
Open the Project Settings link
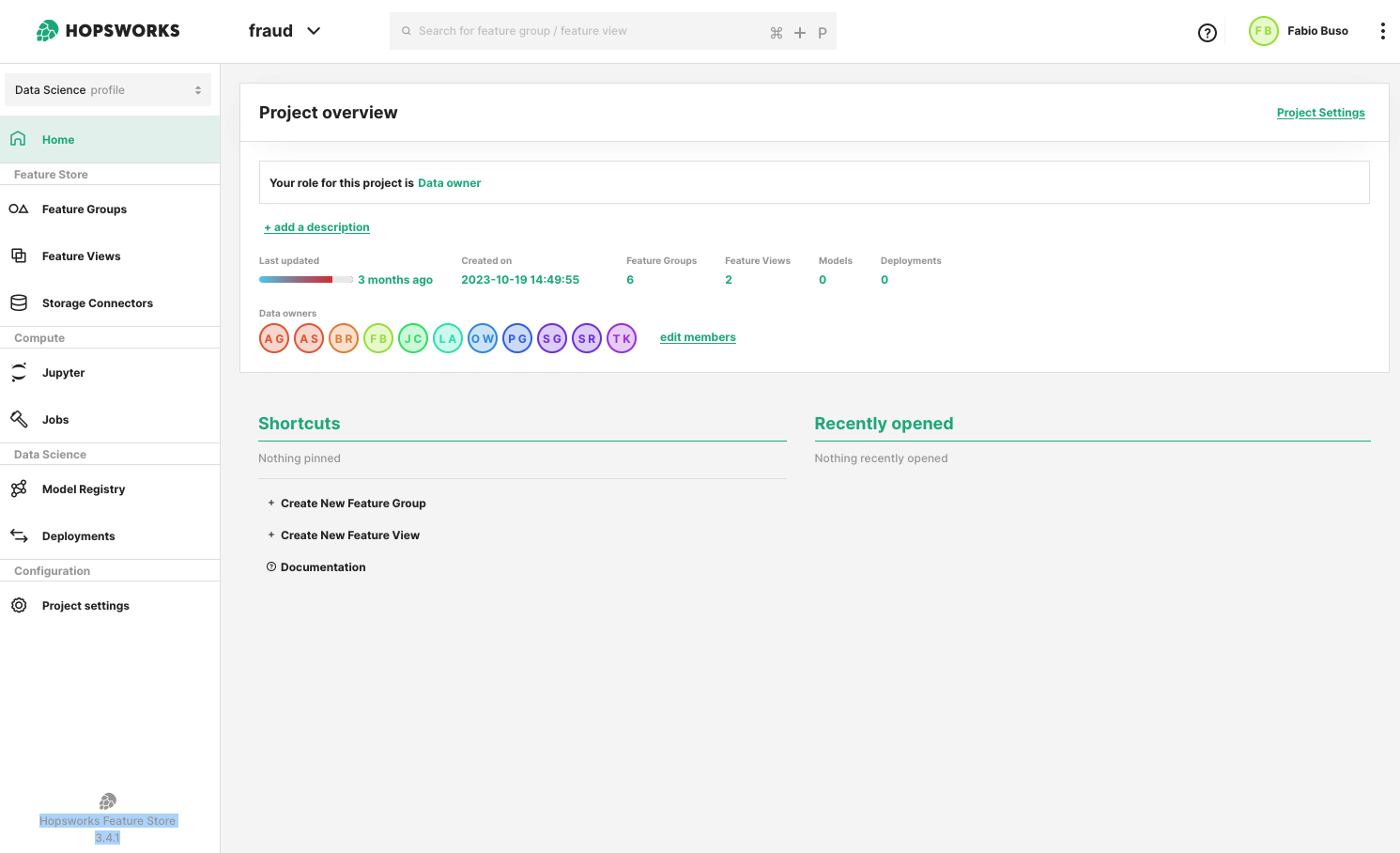pos(1320,113)
